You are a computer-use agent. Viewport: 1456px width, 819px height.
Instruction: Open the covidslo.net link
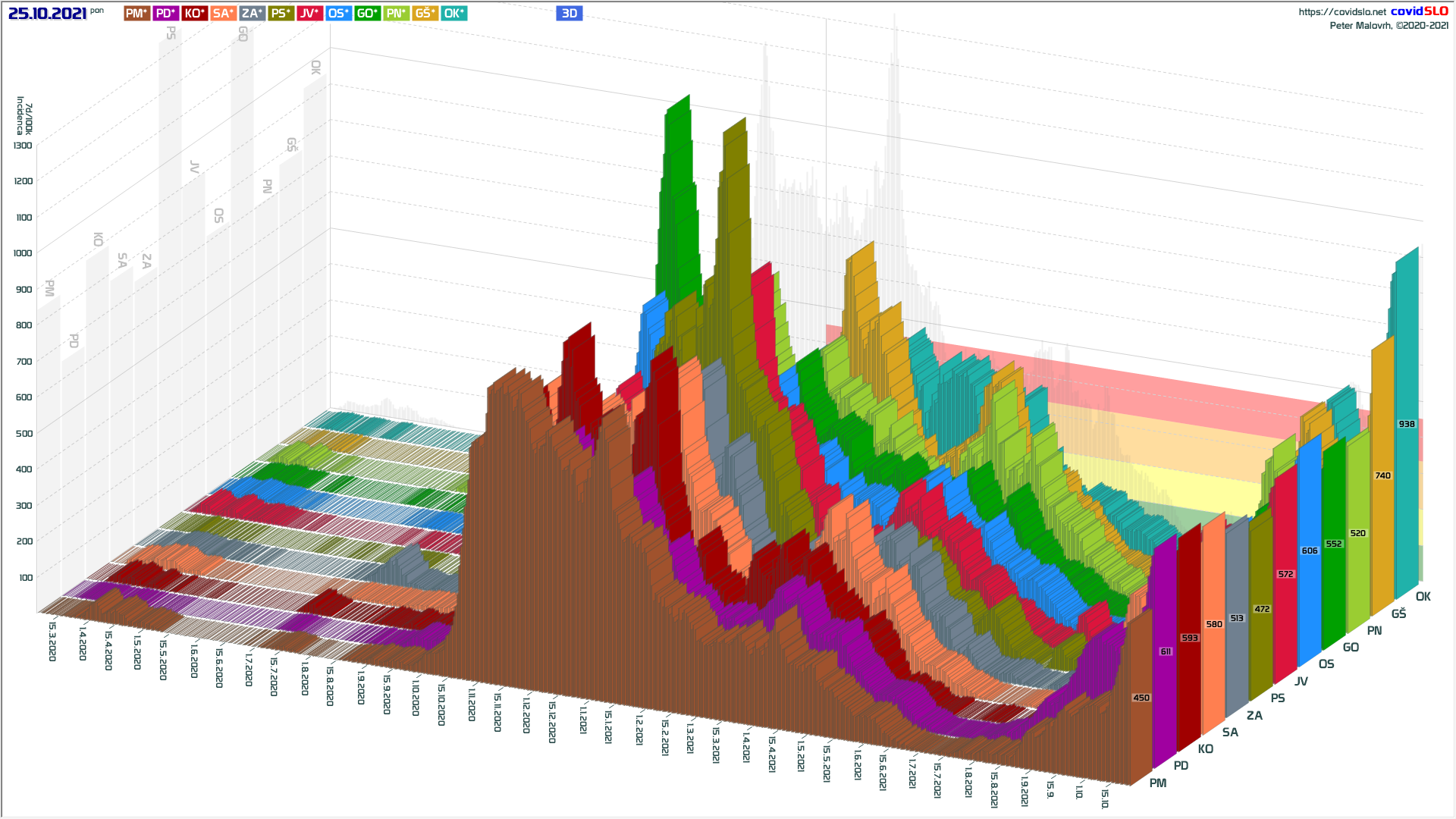tap(1341, 11)
